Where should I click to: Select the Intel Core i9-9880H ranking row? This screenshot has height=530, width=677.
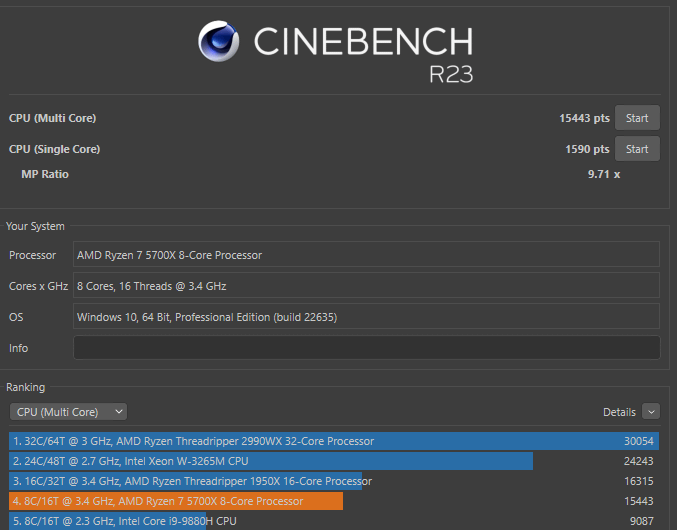click(x=334, y=521)
